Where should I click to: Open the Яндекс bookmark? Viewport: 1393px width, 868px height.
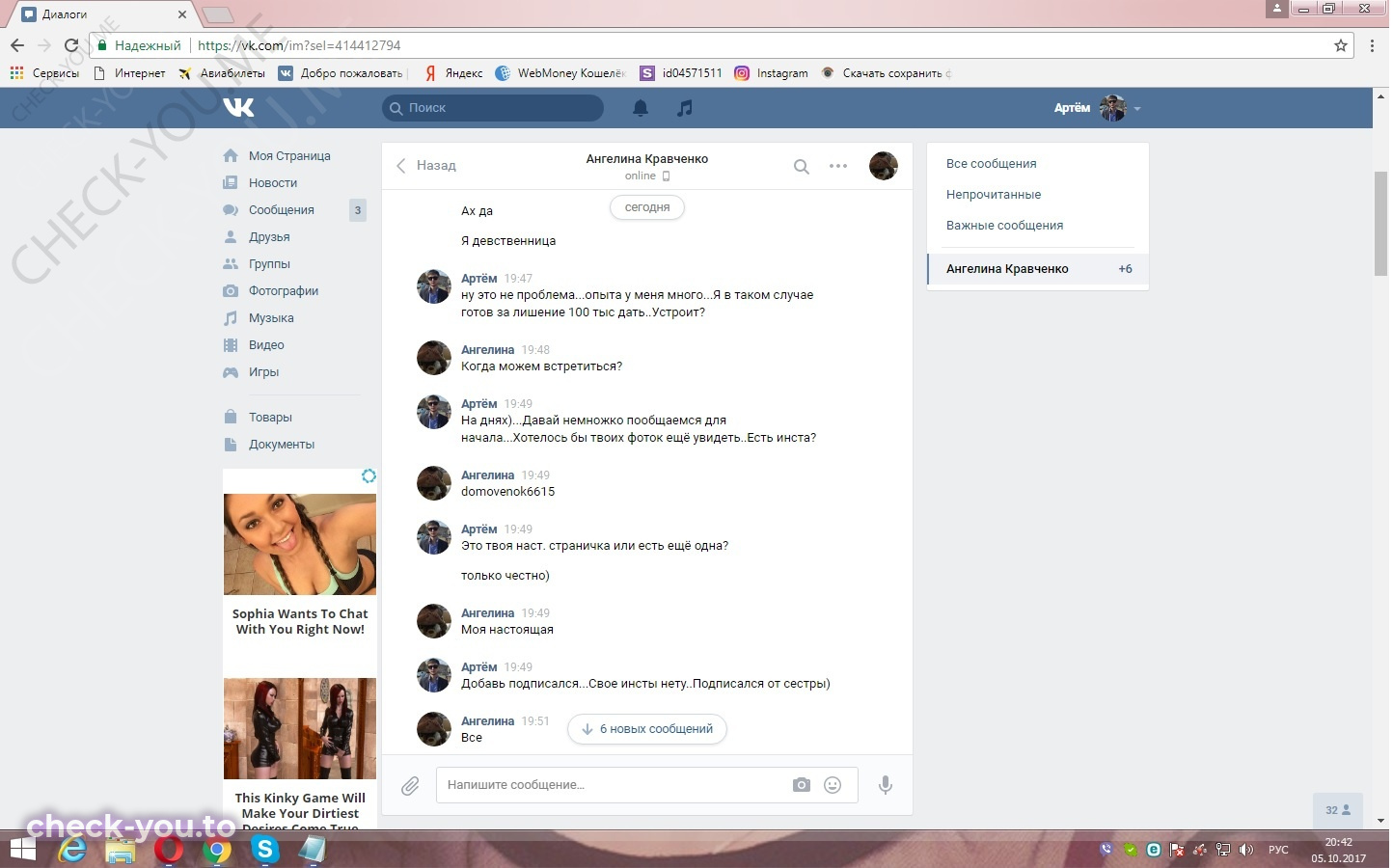tap(453, 73)
